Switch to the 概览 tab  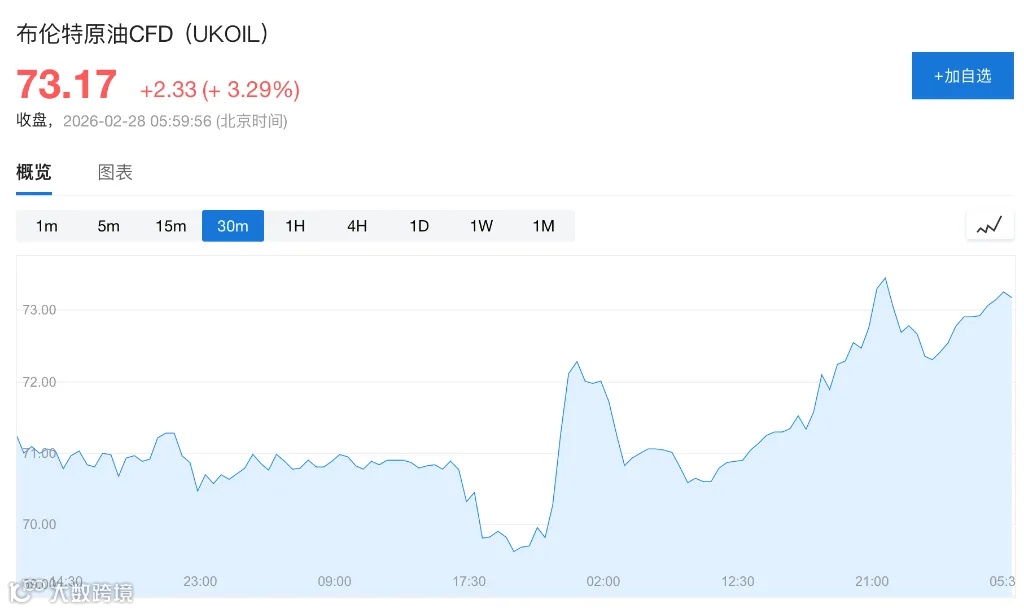tap(34, 172)
